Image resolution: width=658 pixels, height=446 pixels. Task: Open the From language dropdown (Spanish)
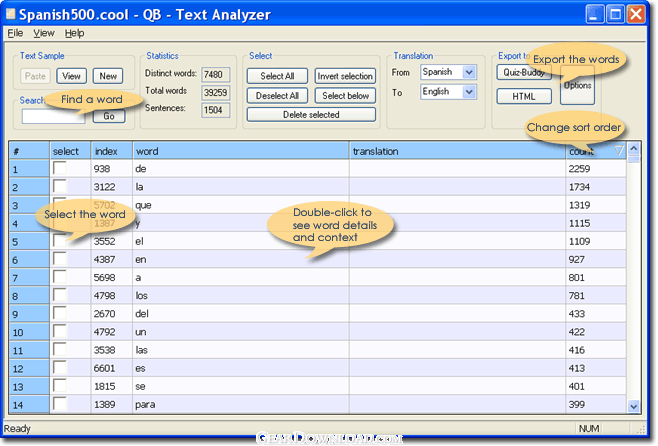pyautogui.click(x=448, y=72)
